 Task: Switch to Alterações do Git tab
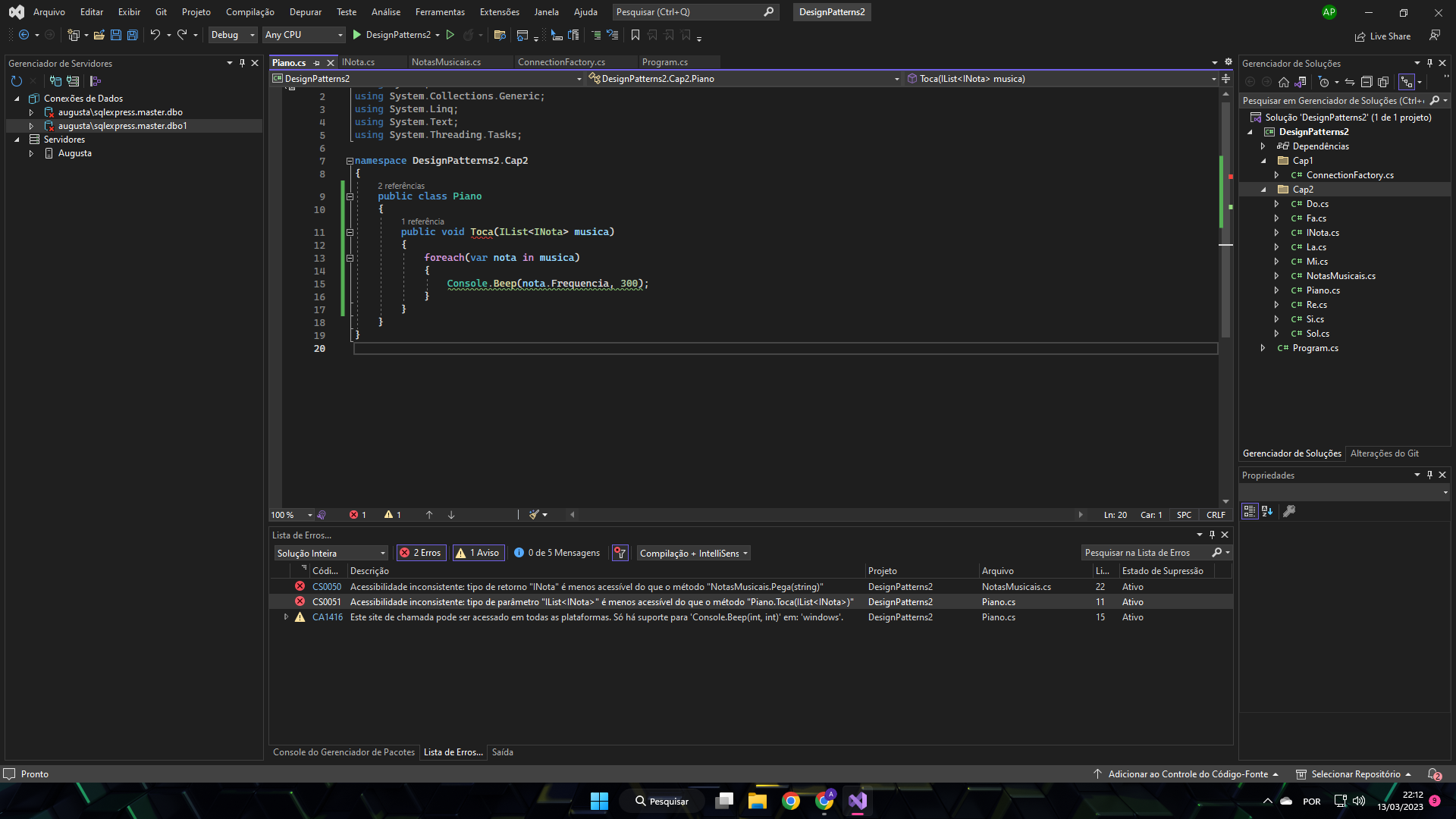coord(1384,453)
